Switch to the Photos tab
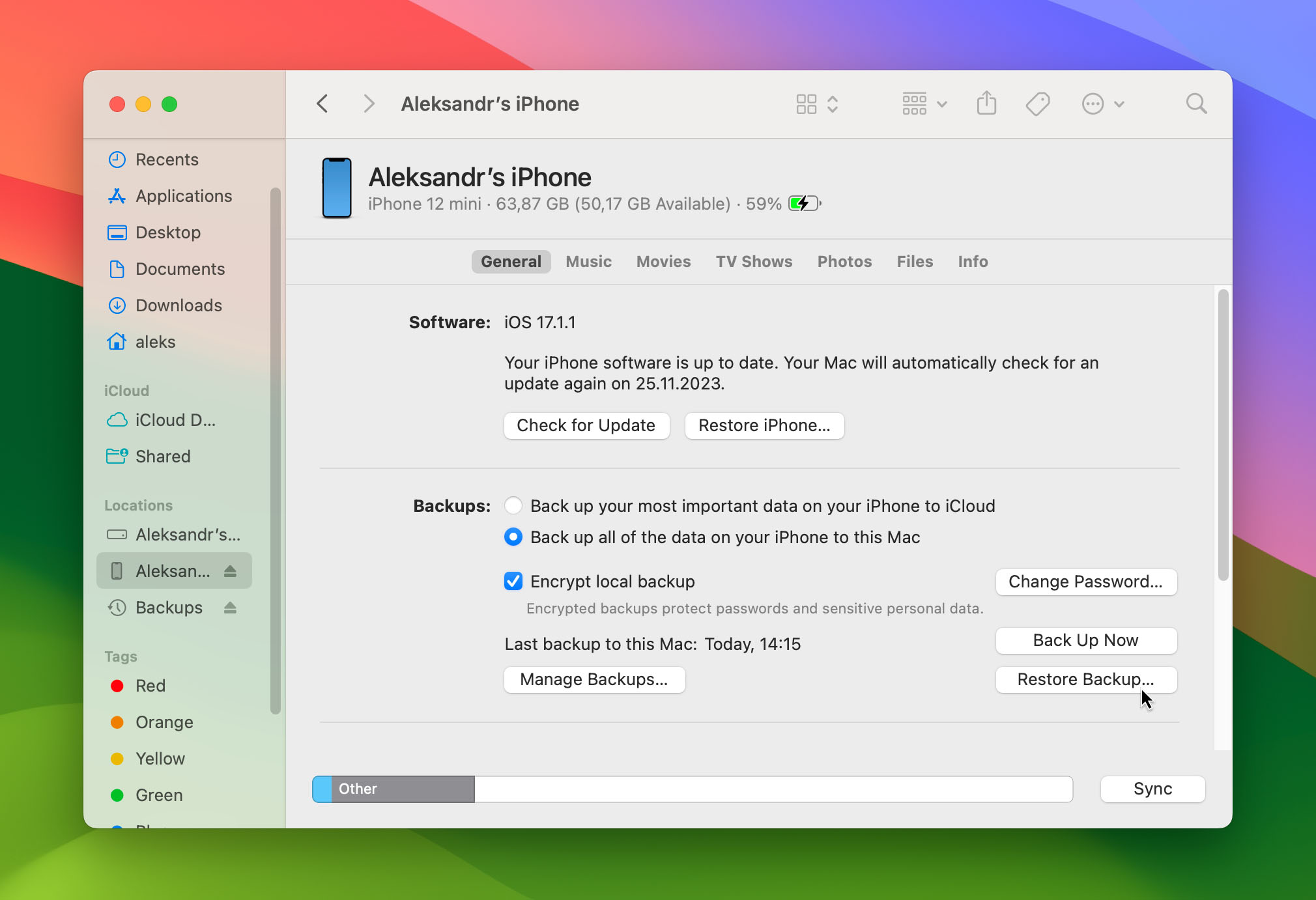Viewport: 1316px width, 900px height. (x=844, y=262)
